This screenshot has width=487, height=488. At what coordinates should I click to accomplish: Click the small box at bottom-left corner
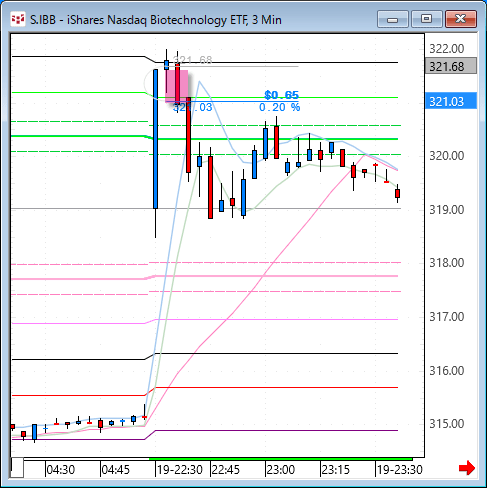(x=17, y=468)
